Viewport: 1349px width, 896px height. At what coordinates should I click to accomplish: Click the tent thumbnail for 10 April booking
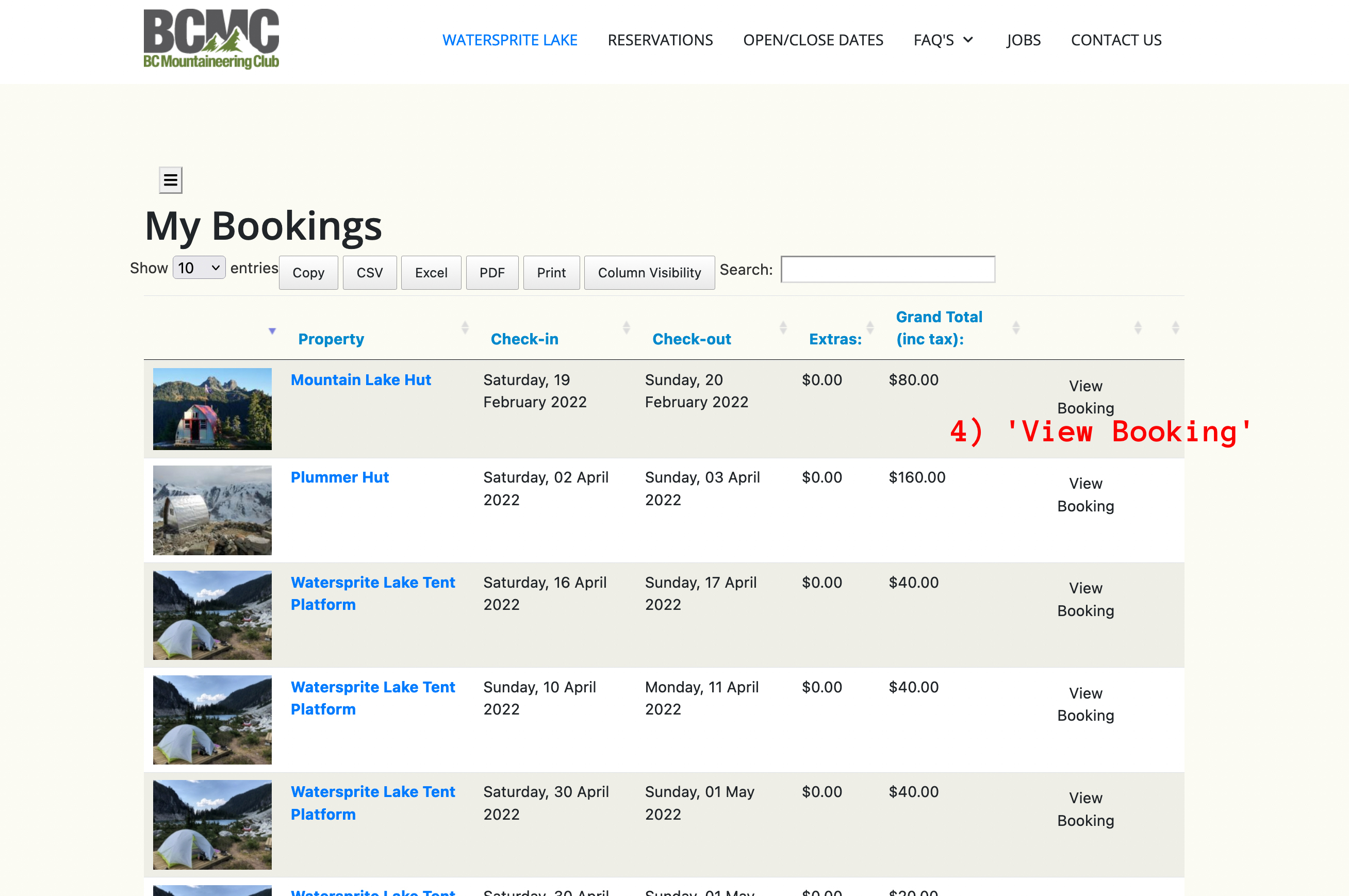click(212, 720)
